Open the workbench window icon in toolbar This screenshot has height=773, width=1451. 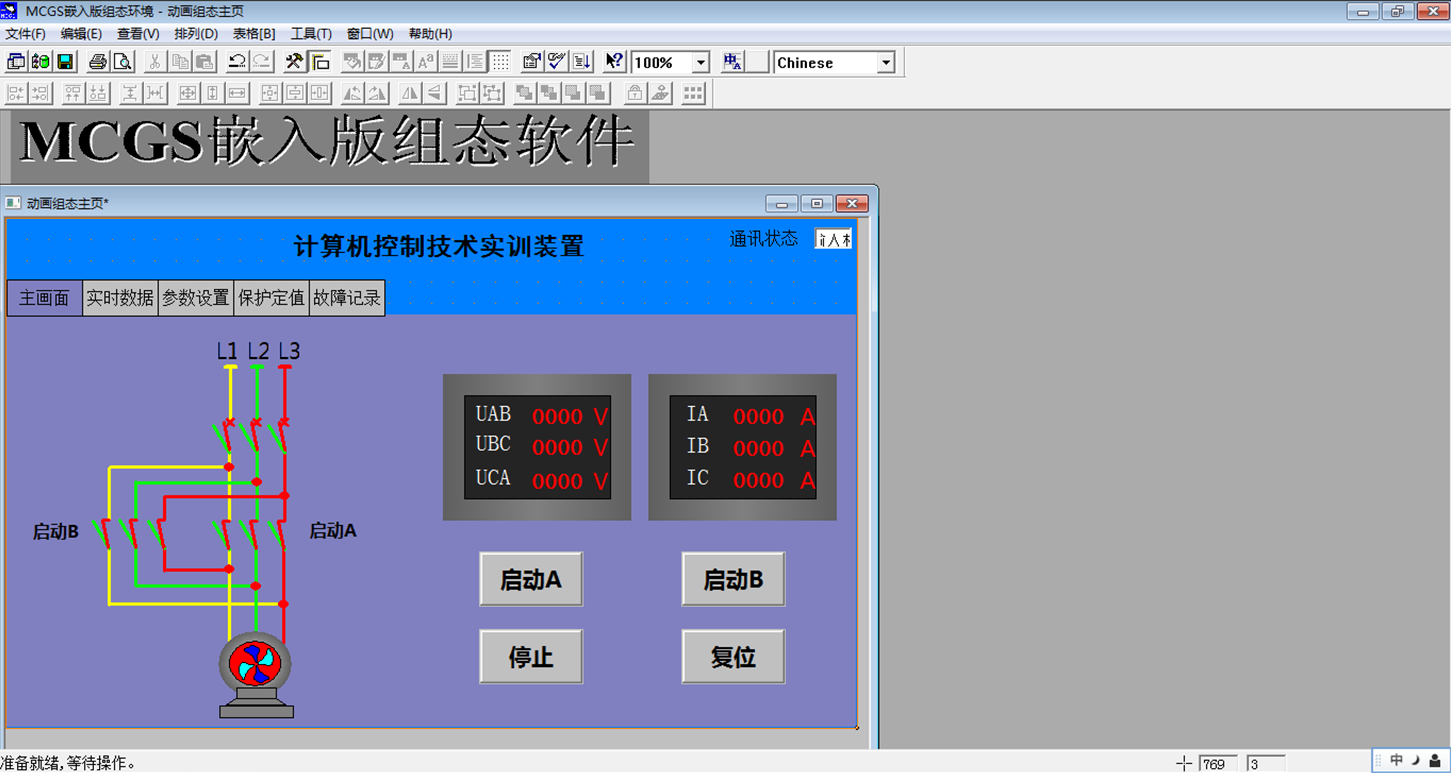click(x=16, y=62)
